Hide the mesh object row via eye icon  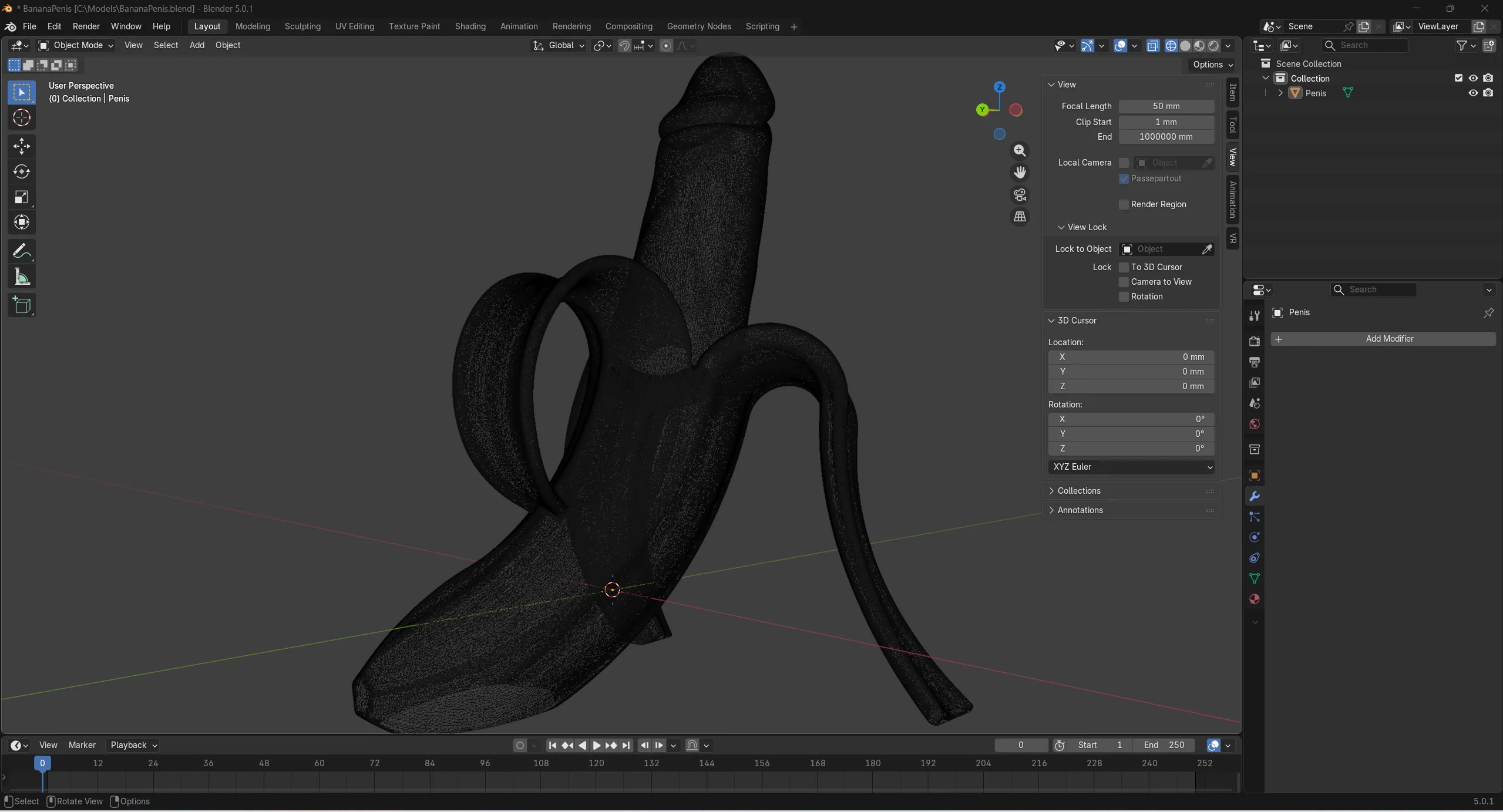pos(1473,93)
